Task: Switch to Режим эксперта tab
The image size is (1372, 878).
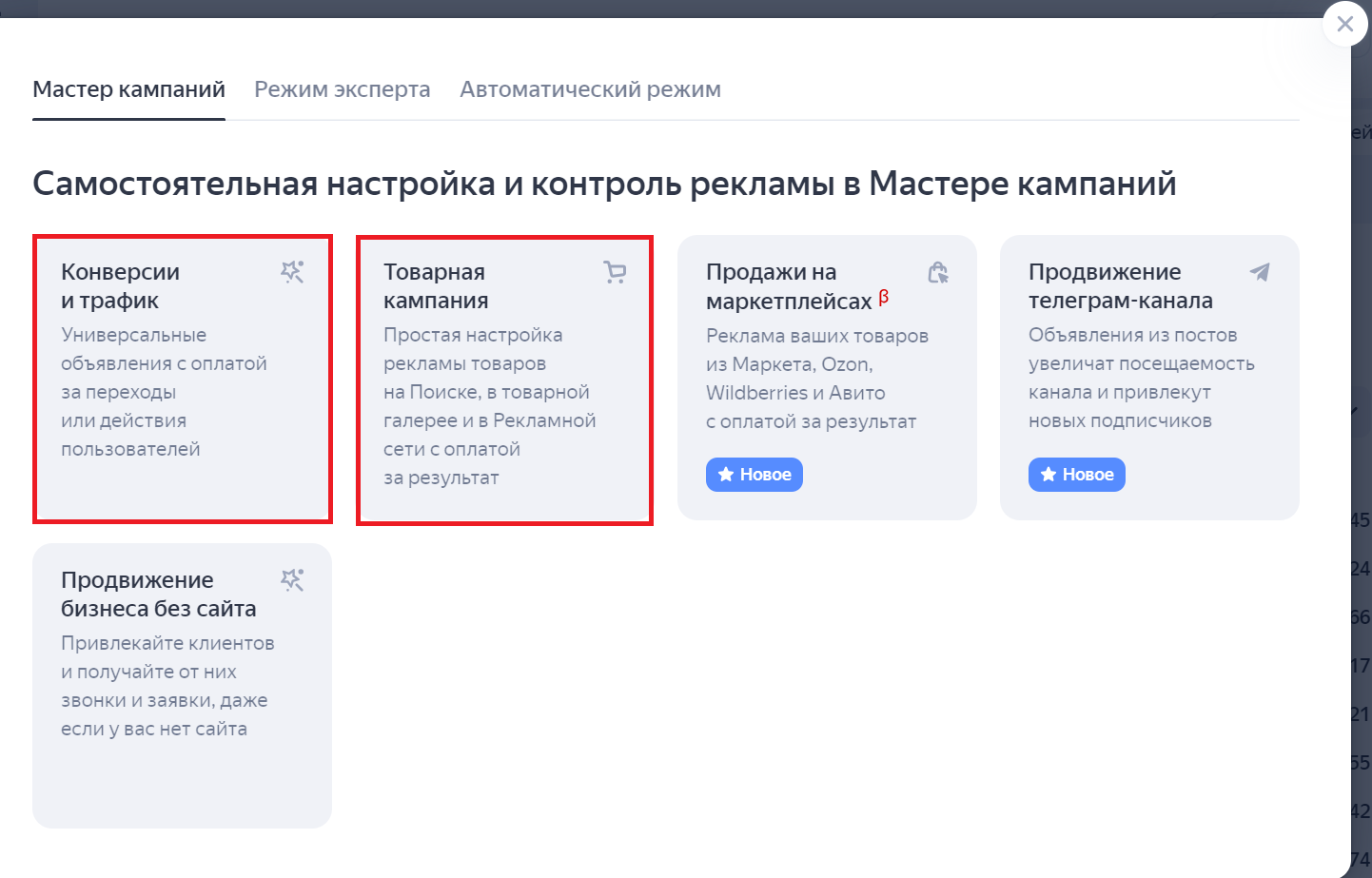Action: tap(343, 89)
